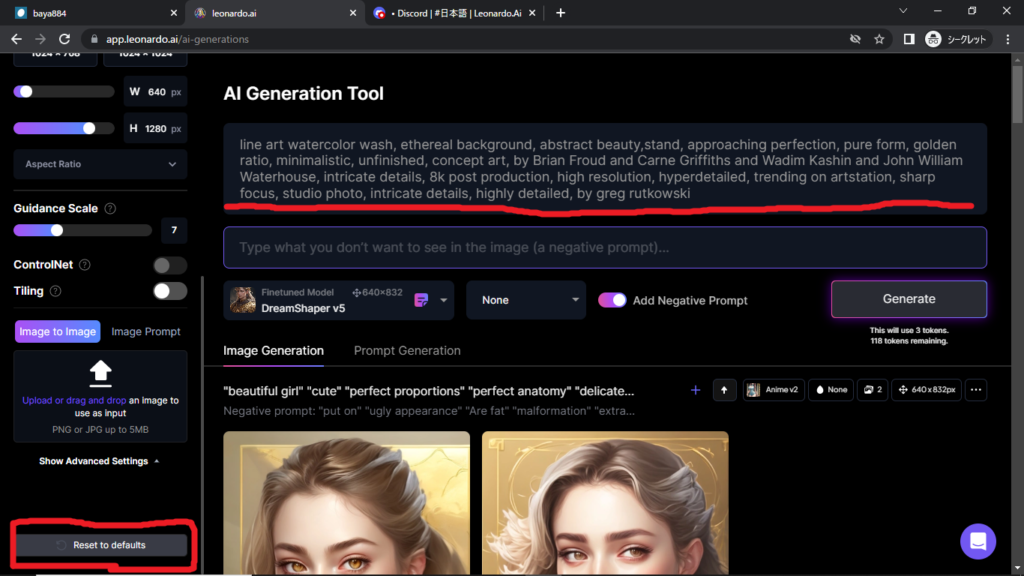Click the Guidance Scale help icon
The width and height of the screenshot is (1024, 576).
pos(110,209)
